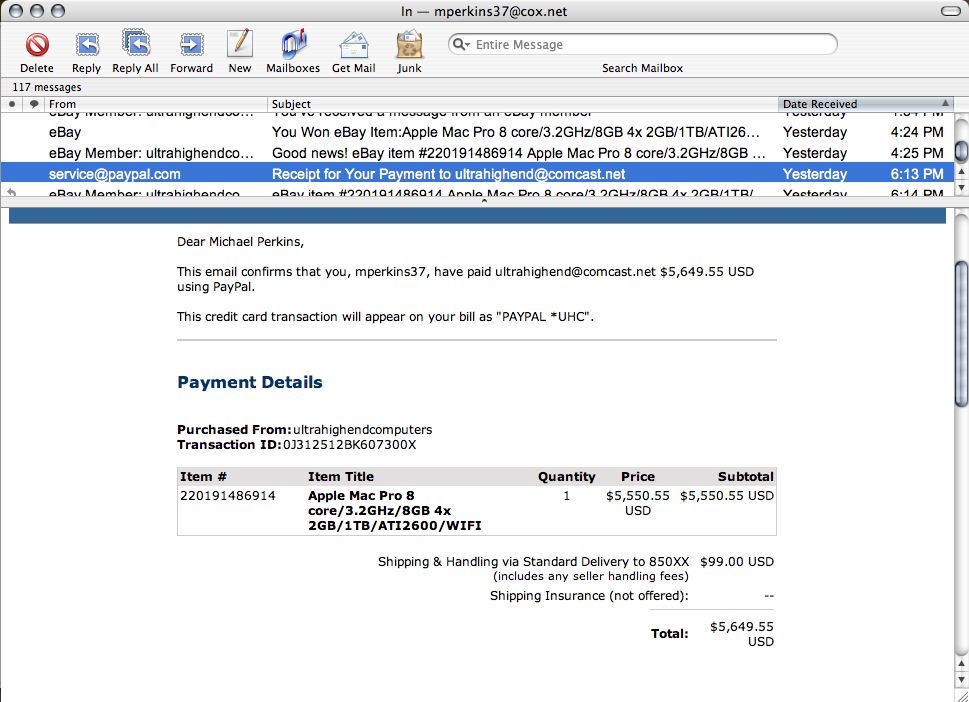Screen dimensions: 969x702
Task: Click the Transaction ID 0J312512BK607300X
Action: [x=349, y=445]
